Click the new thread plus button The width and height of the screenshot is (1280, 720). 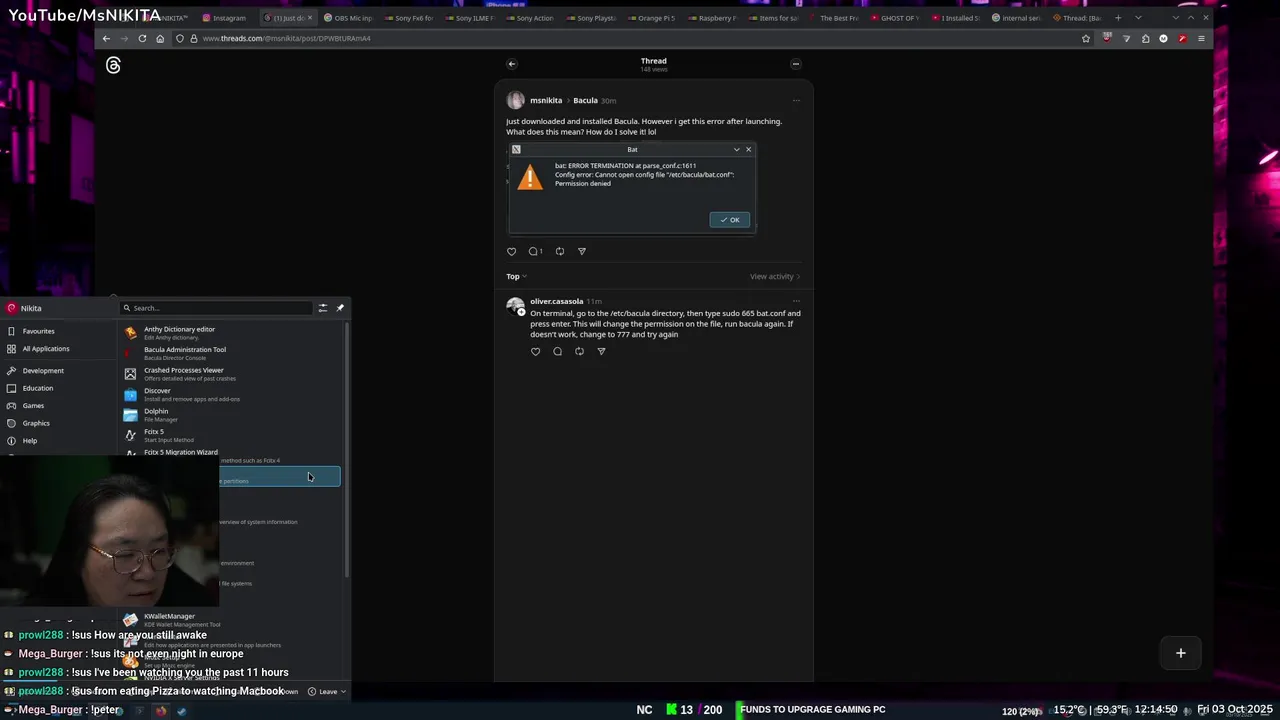click(1181, 653)
